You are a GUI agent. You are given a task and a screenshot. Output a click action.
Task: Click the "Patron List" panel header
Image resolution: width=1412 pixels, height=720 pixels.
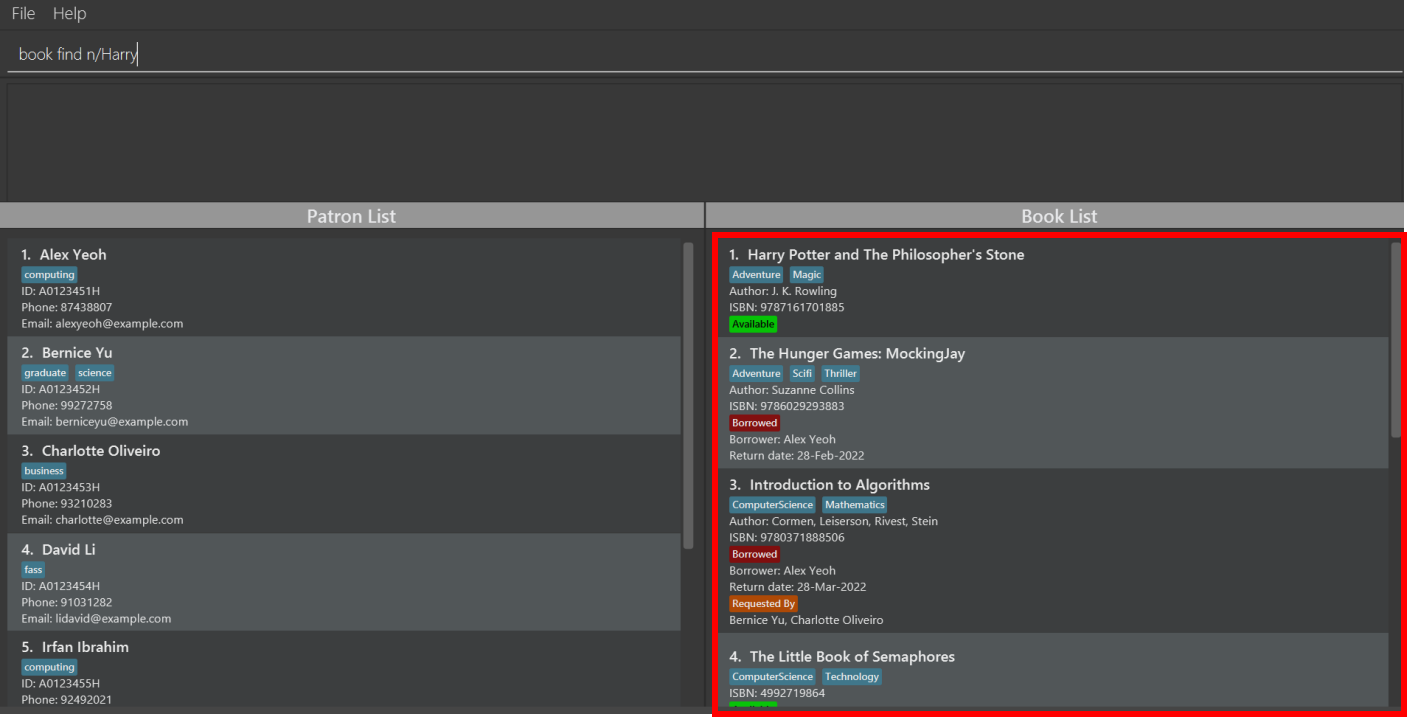pyautogui.click(x=351, y=216)
